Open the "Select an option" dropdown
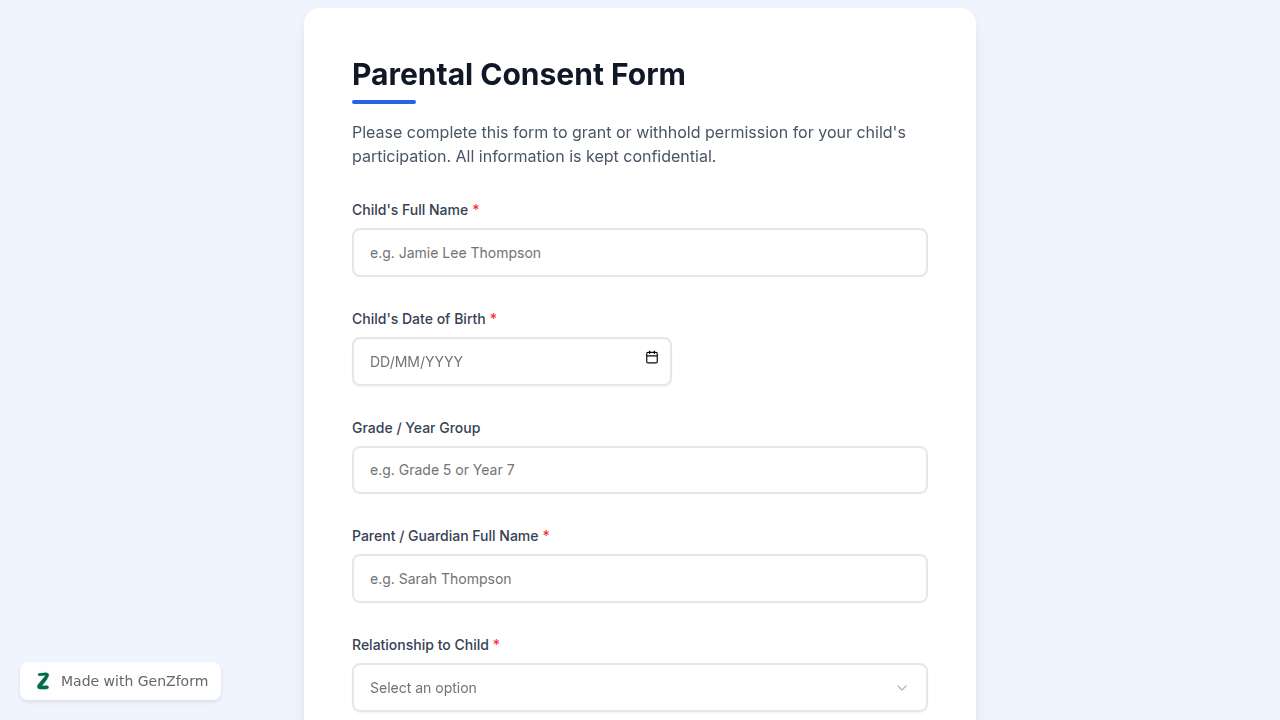The width and height of the screenshot is (1280, 720). tap(620, 688)
